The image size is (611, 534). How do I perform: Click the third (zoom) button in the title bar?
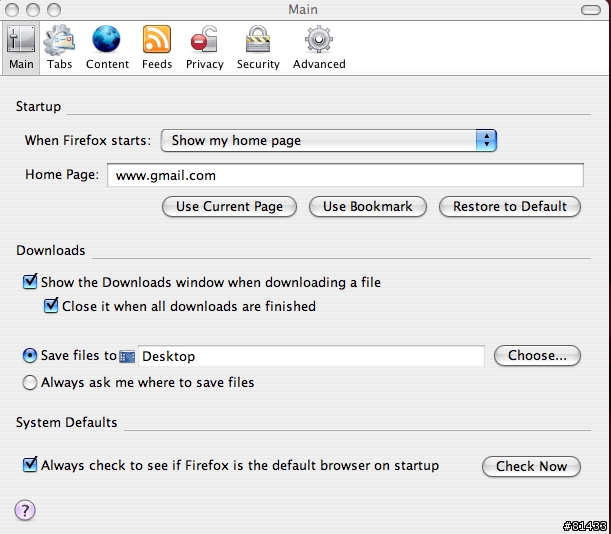click(54, 10)
